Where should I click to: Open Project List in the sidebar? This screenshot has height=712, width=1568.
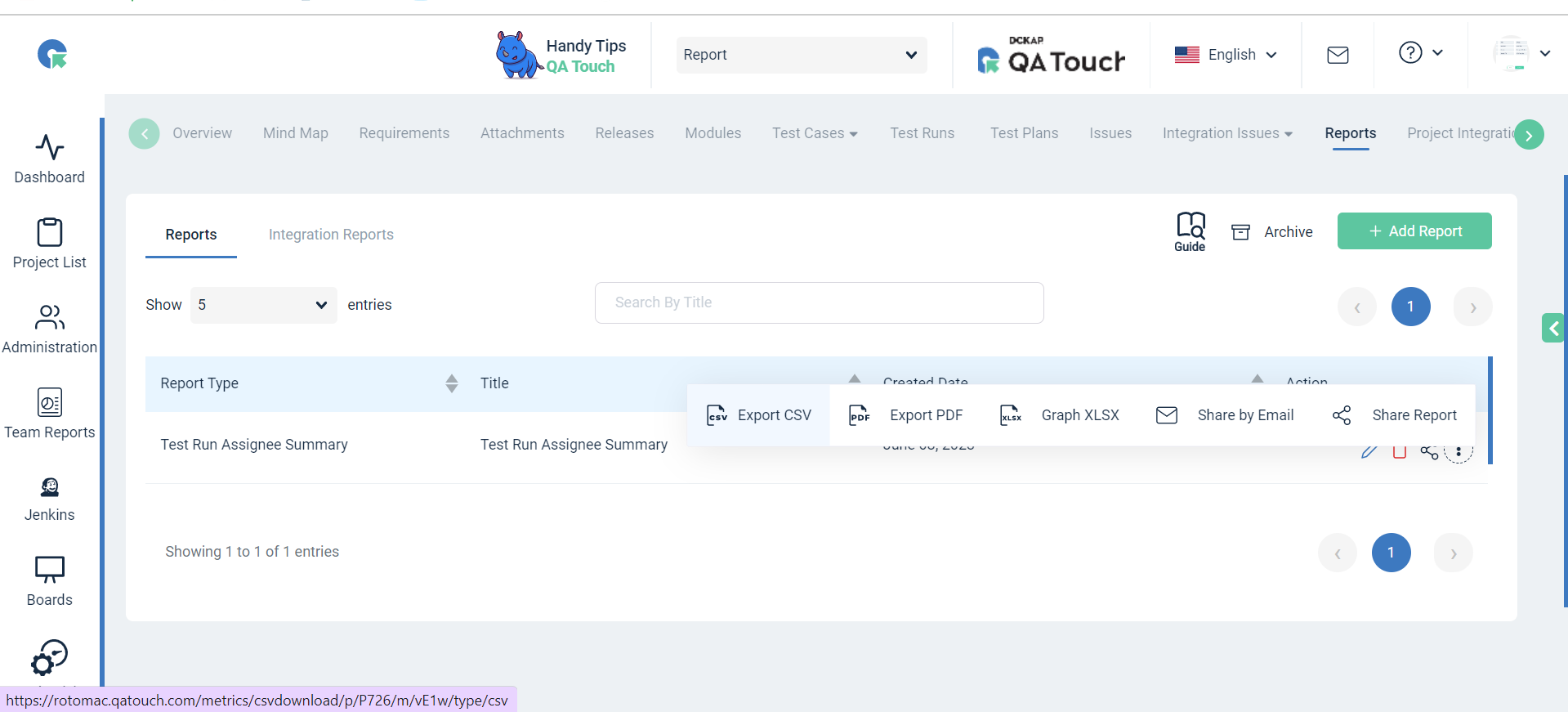point(50,244)
